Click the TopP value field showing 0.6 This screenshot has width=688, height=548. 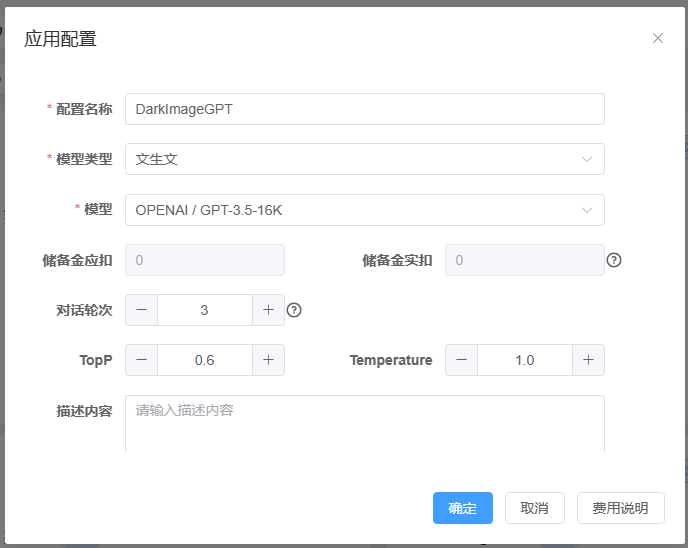click(204, 360)
